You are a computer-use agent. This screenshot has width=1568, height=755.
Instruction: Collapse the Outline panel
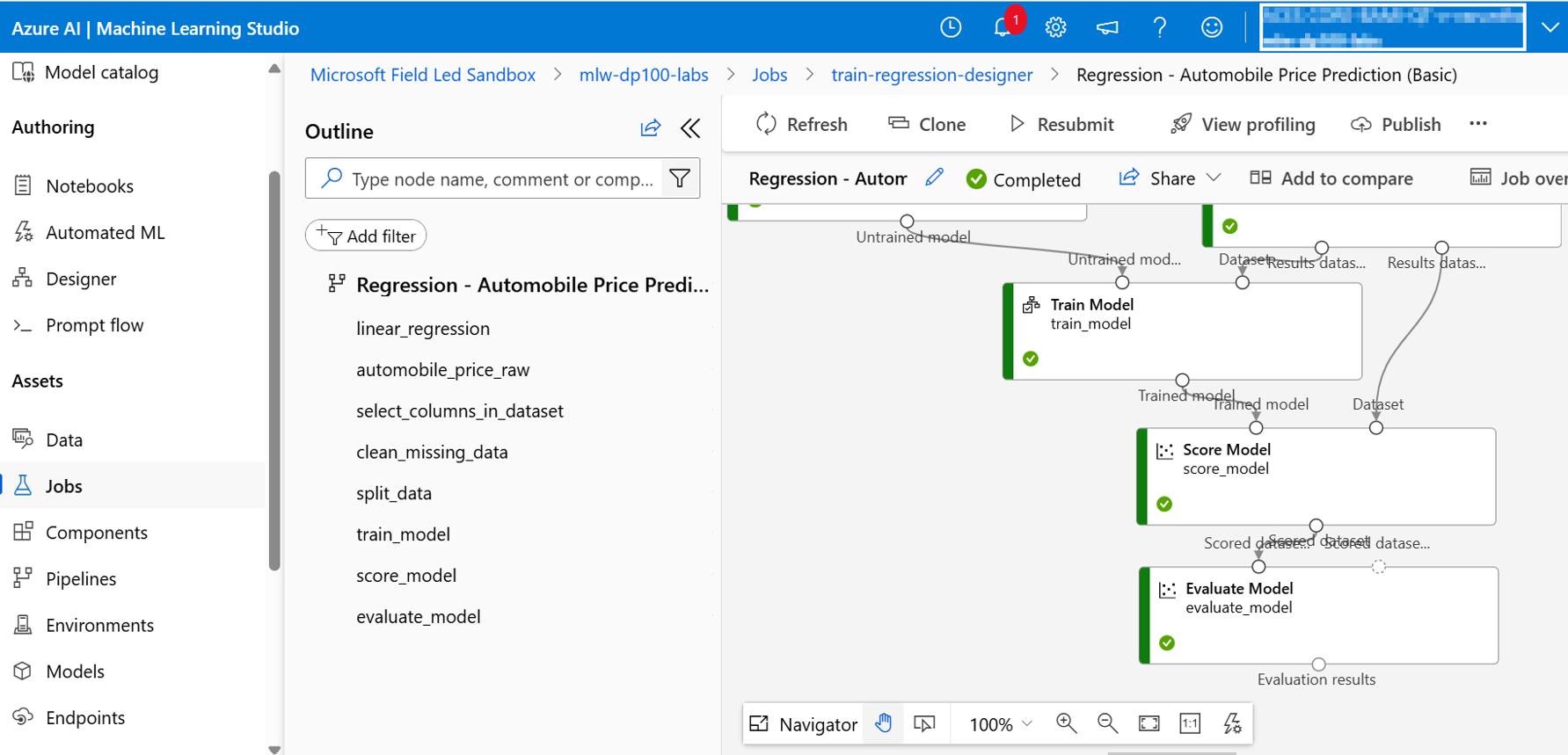point(690,129)
